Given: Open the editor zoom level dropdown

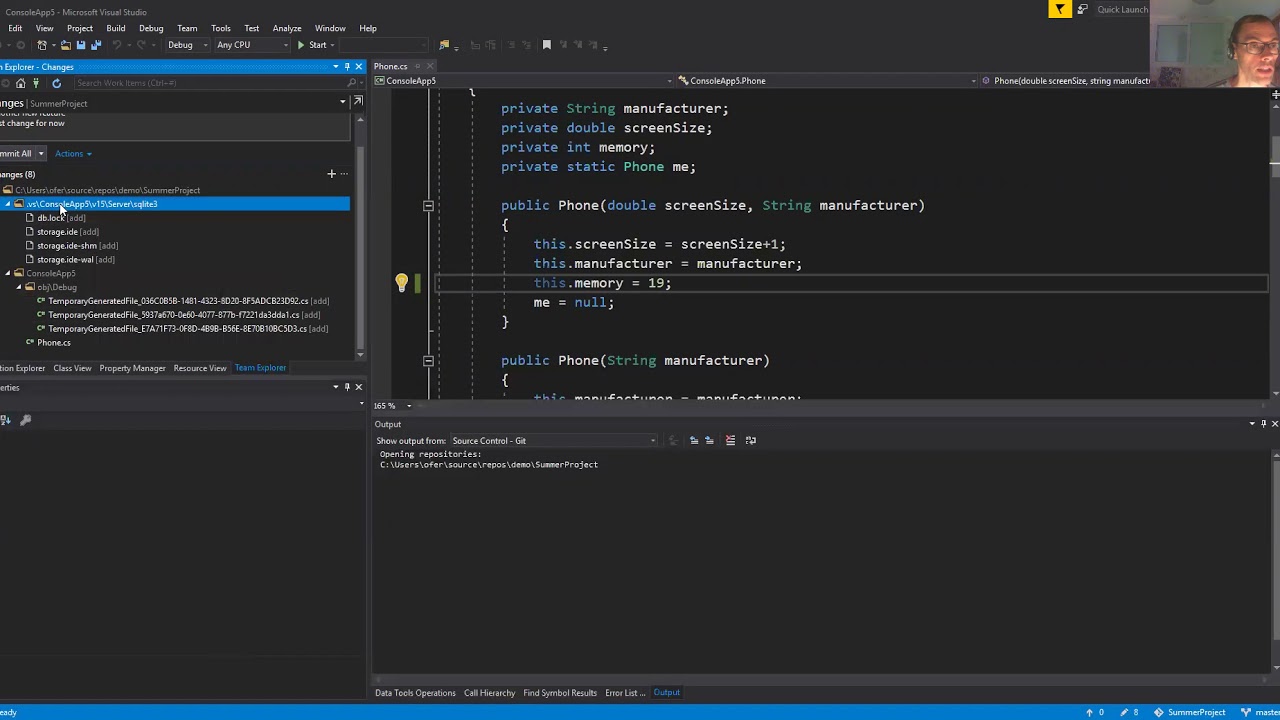Looking at the screenshot, I should coord(408,406).
